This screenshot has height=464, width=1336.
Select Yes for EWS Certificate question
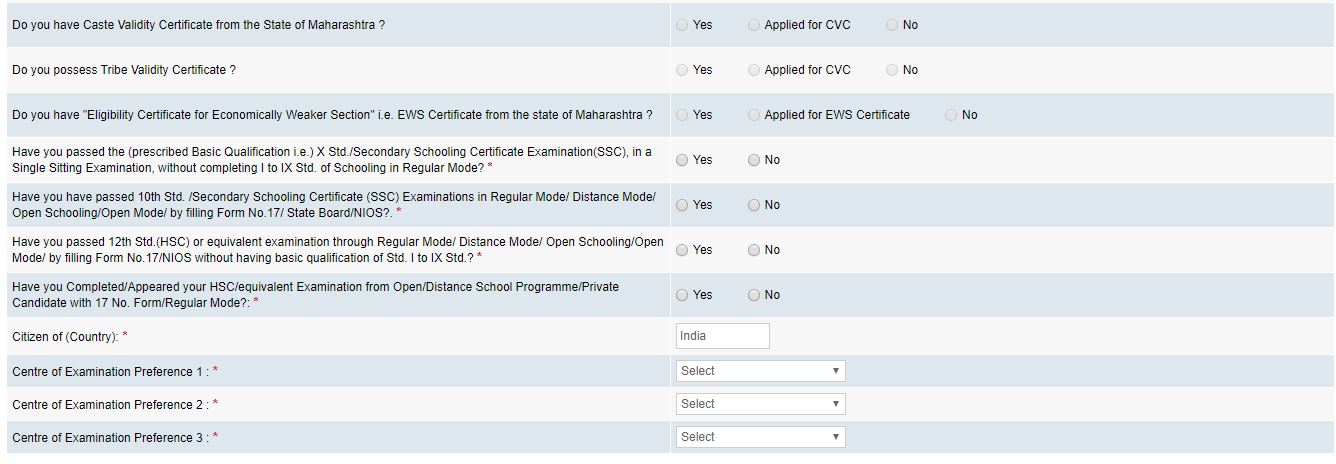682,115
